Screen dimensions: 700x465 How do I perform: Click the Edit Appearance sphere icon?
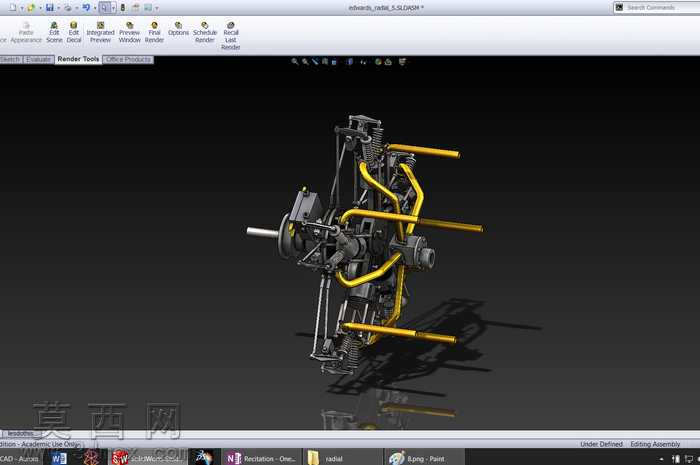tap(378, 62)
